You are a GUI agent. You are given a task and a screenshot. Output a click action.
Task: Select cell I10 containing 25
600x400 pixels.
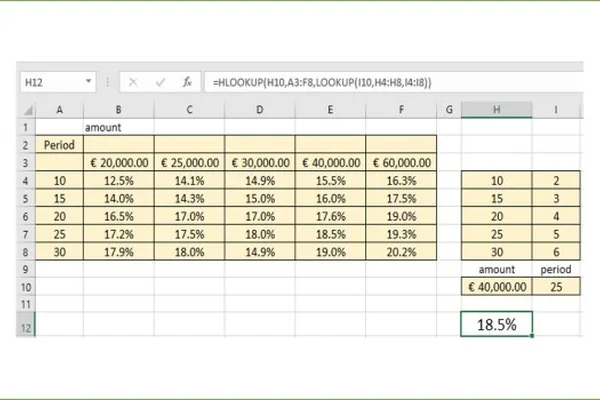(x=556, y=287)
